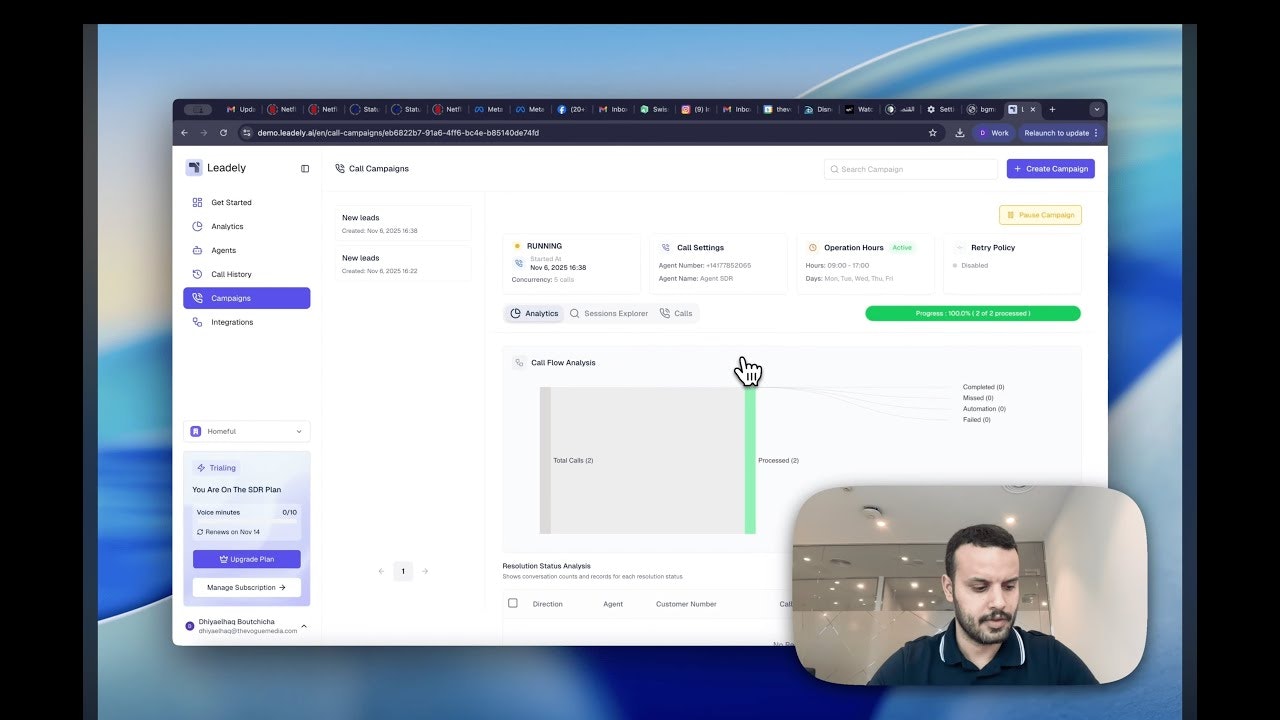The width and height of the screenshot is (1280, 720).
Task: Click the browser address bar URL
Action: [x=398, y=133]
